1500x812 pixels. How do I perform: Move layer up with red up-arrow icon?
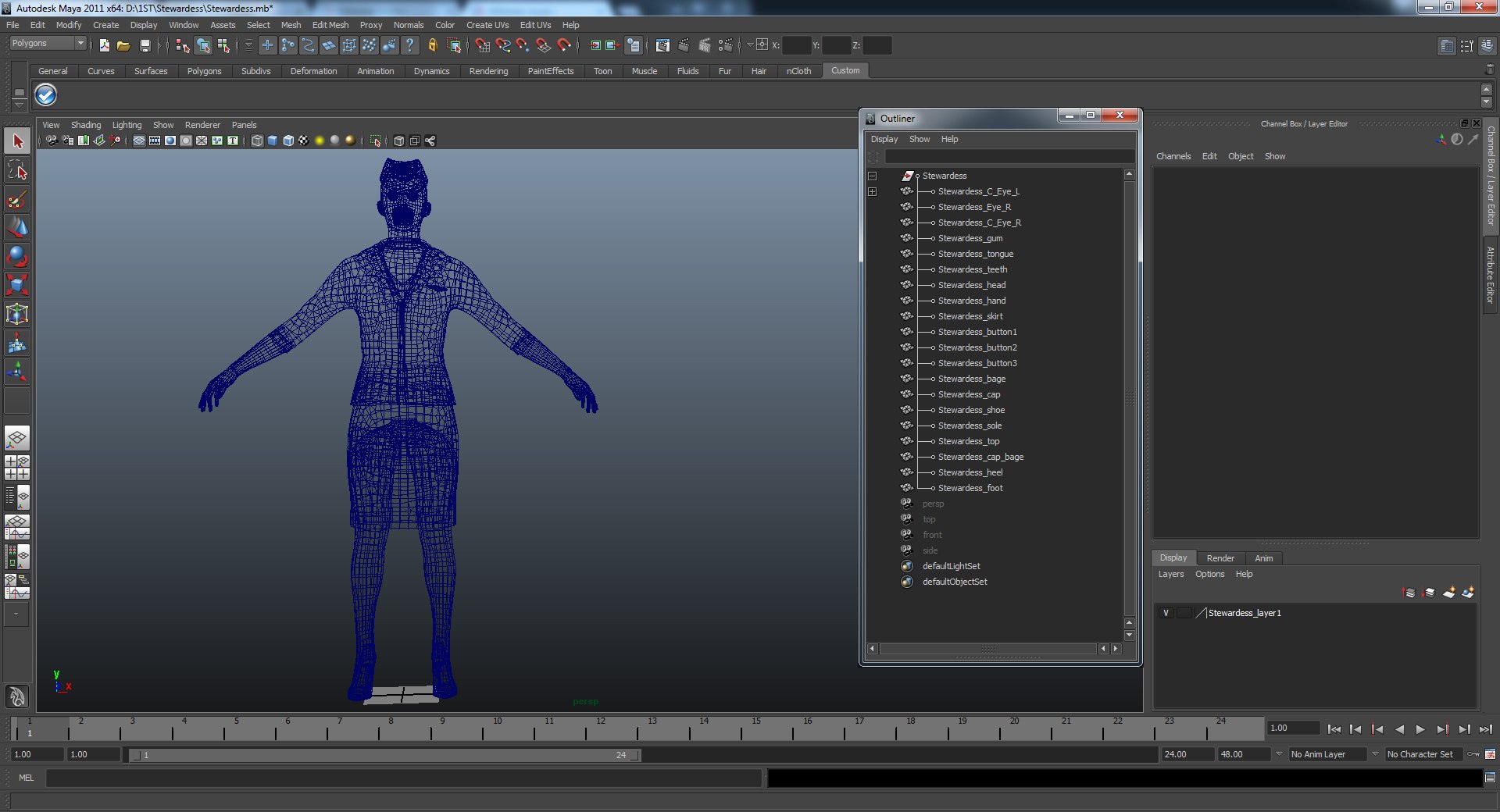1409,593
